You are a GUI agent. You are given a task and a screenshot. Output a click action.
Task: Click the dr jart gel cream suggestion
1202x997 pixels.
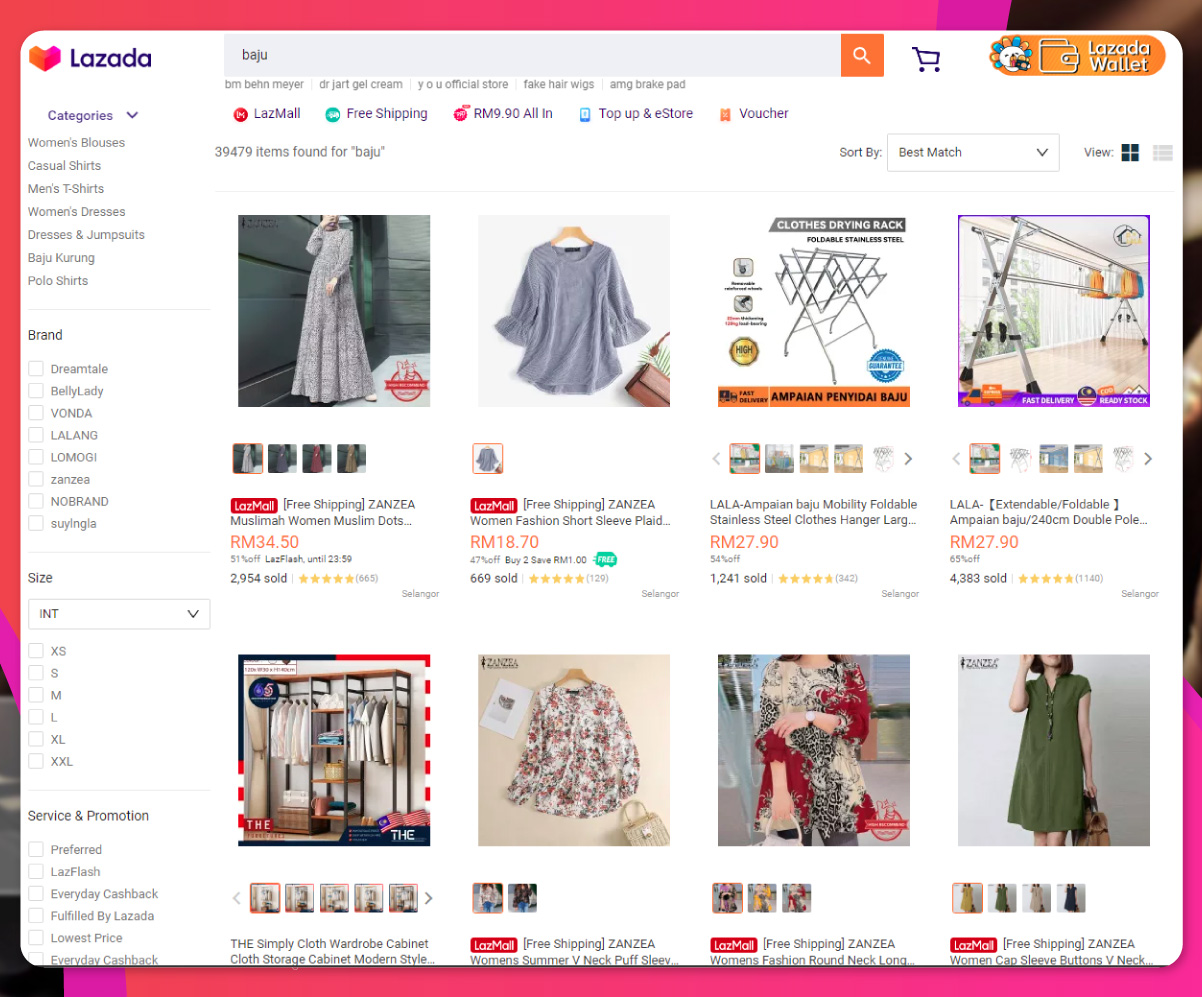[360, 84]
